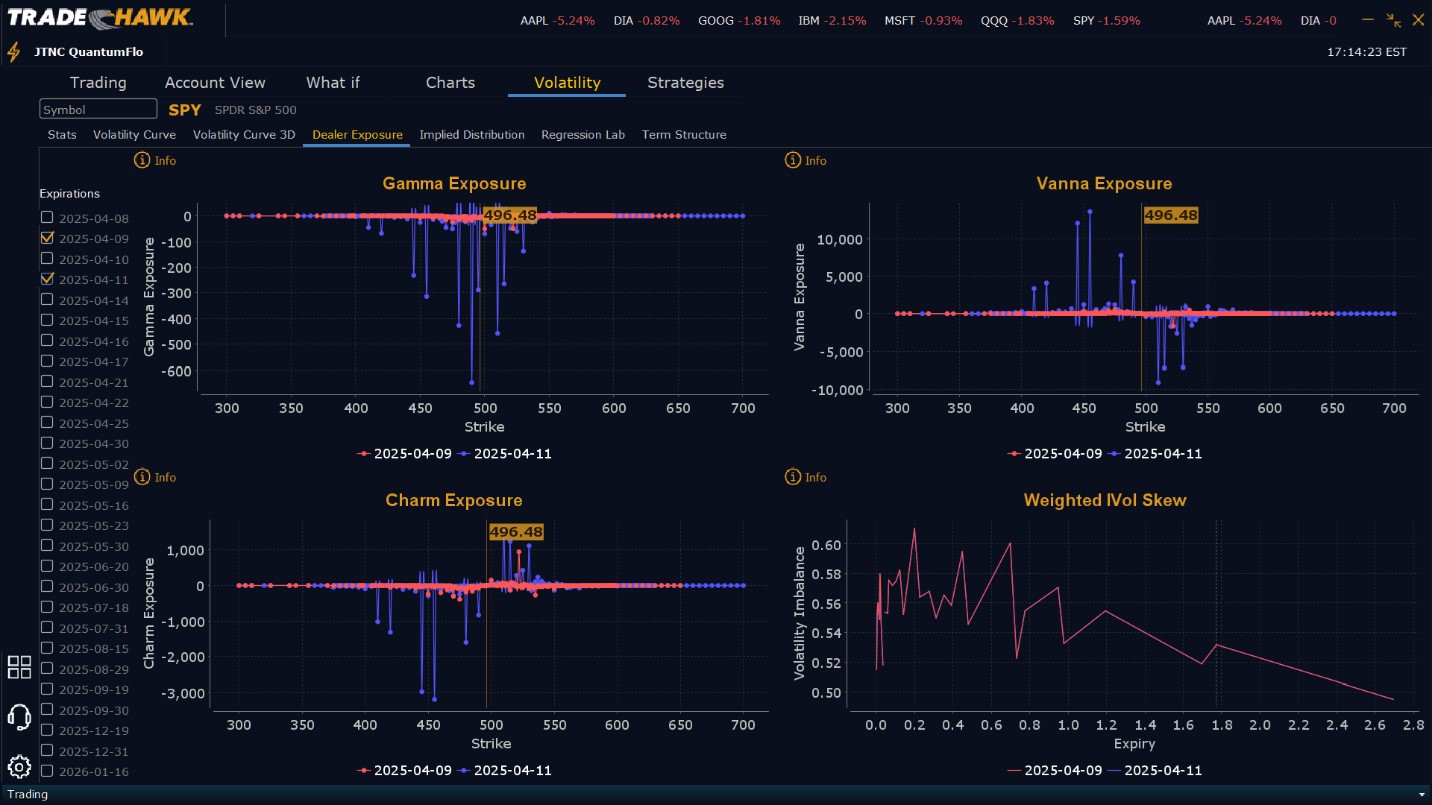Click the 496.48 price marker on Charm chart
This screenshot has height=805, width=1432.
pos(516,532)
